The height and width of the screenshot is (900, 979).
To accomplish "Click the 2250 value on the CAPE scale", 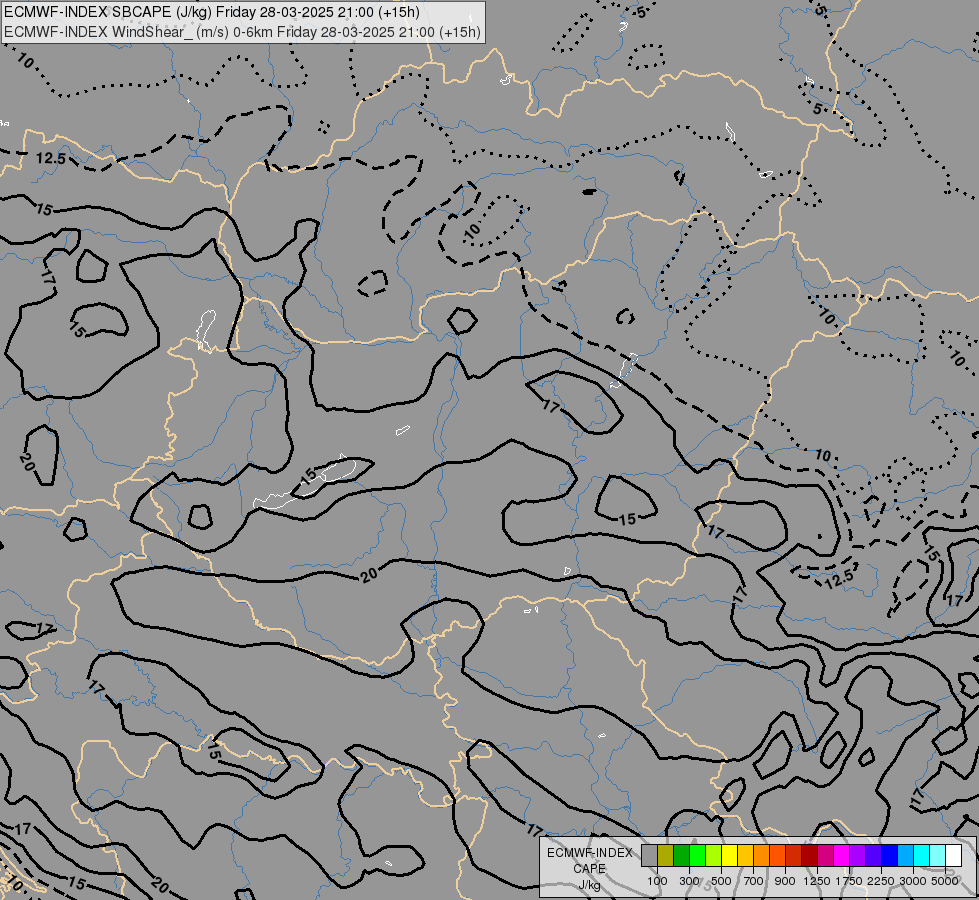I will coord(881,881).
